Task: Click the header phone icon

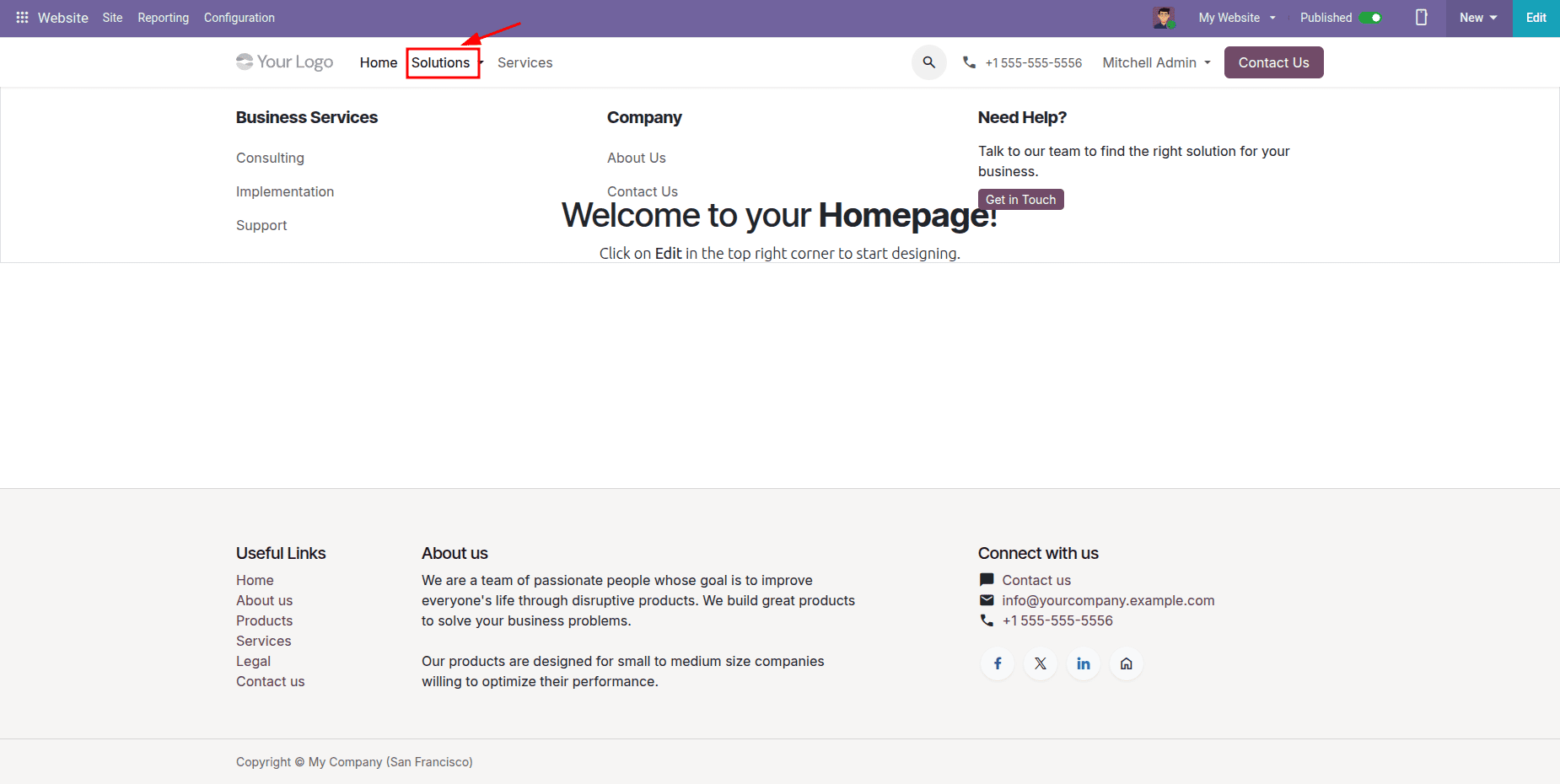Action: pos(970,62)
